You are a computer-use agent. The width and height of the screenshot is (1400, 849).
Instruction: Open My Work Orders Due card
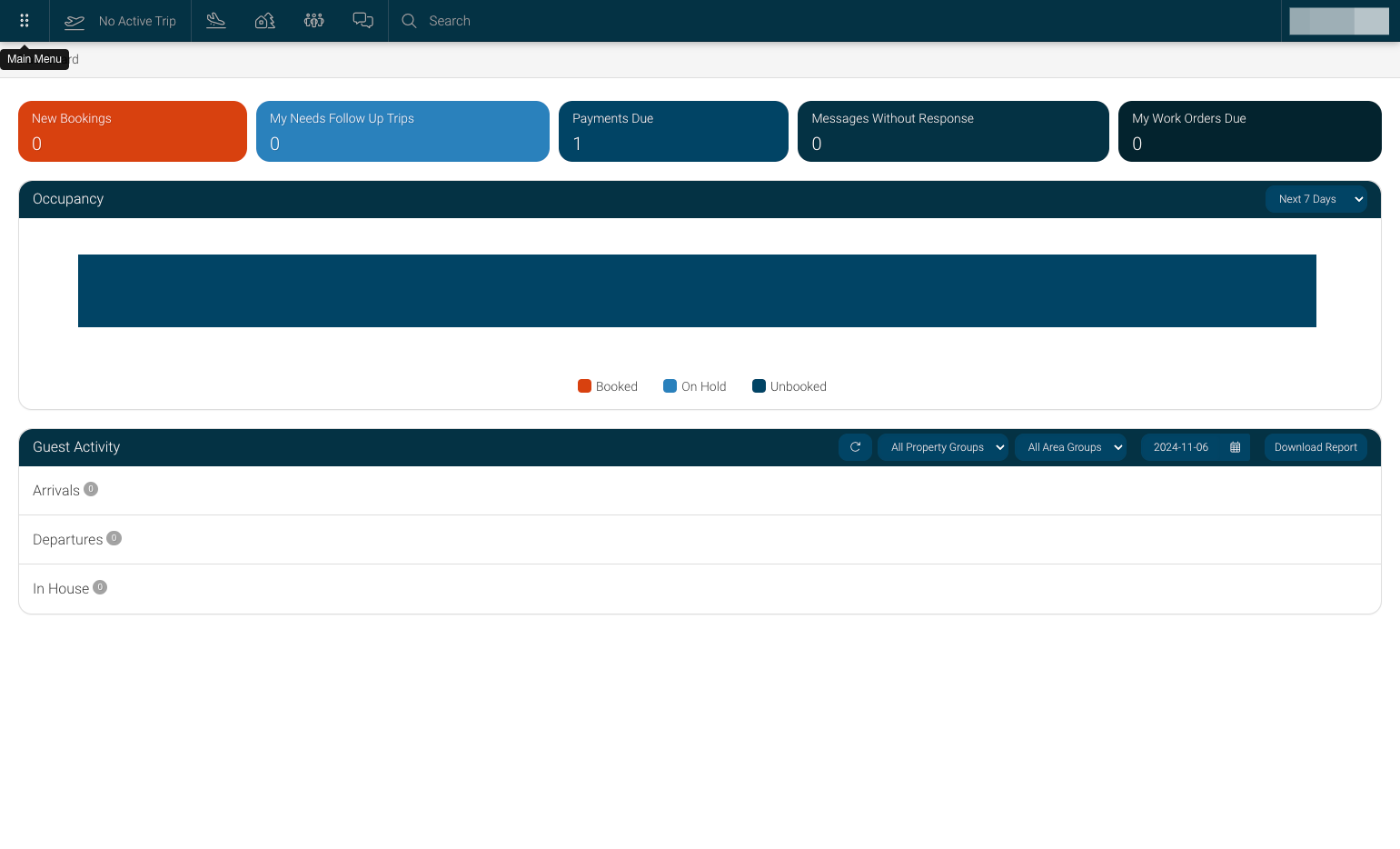(x=1250, y=131)
